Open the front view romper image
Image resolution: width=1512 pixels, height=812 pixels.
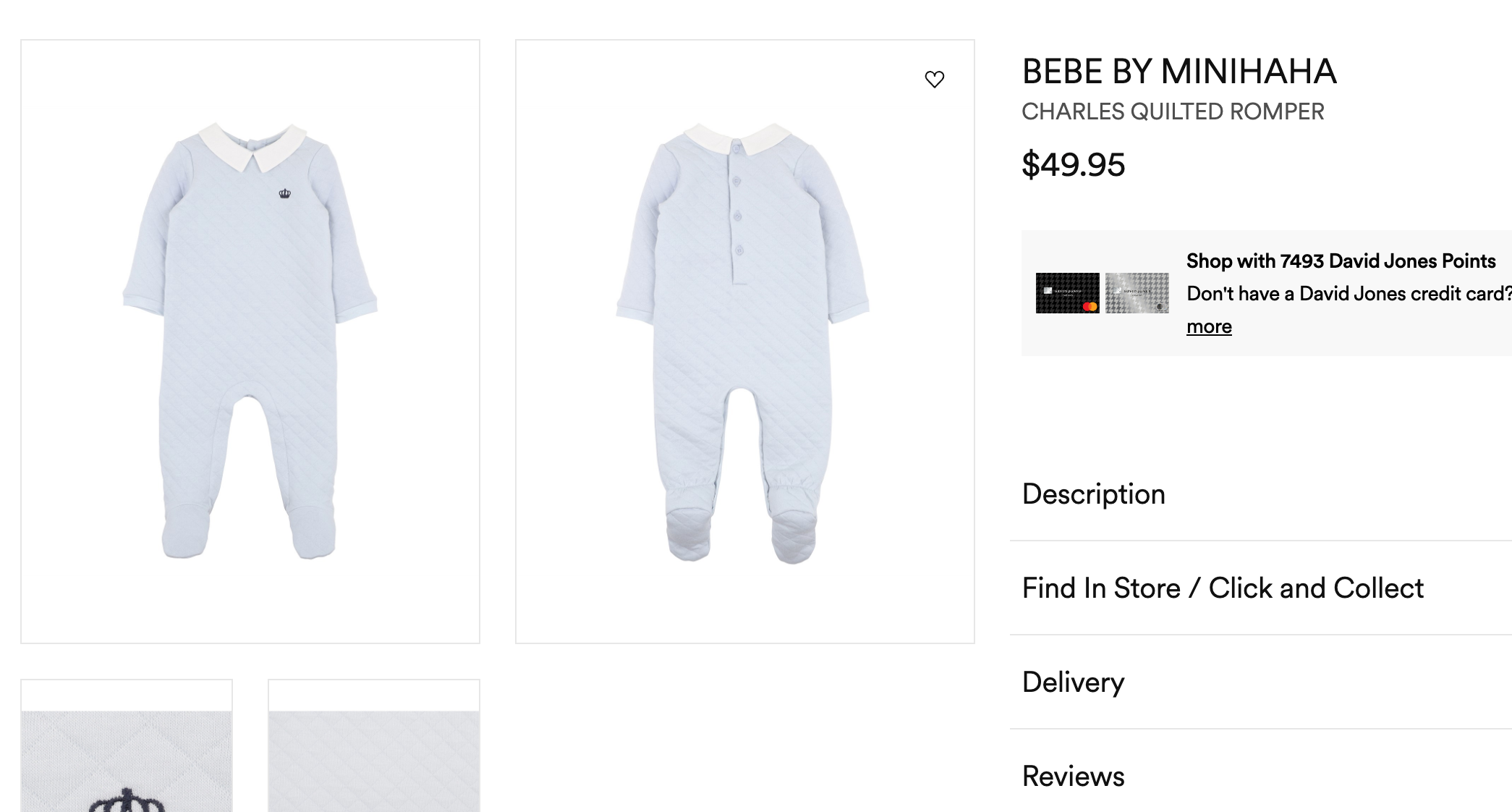[250, 341]
